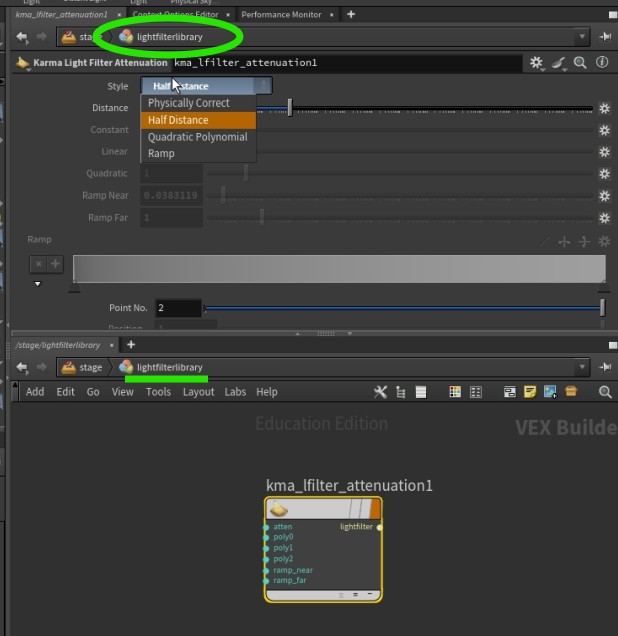This screenshot has width=618, height=636.
Task: Click the Point No. slider track
Action: (x=400, y=308)
